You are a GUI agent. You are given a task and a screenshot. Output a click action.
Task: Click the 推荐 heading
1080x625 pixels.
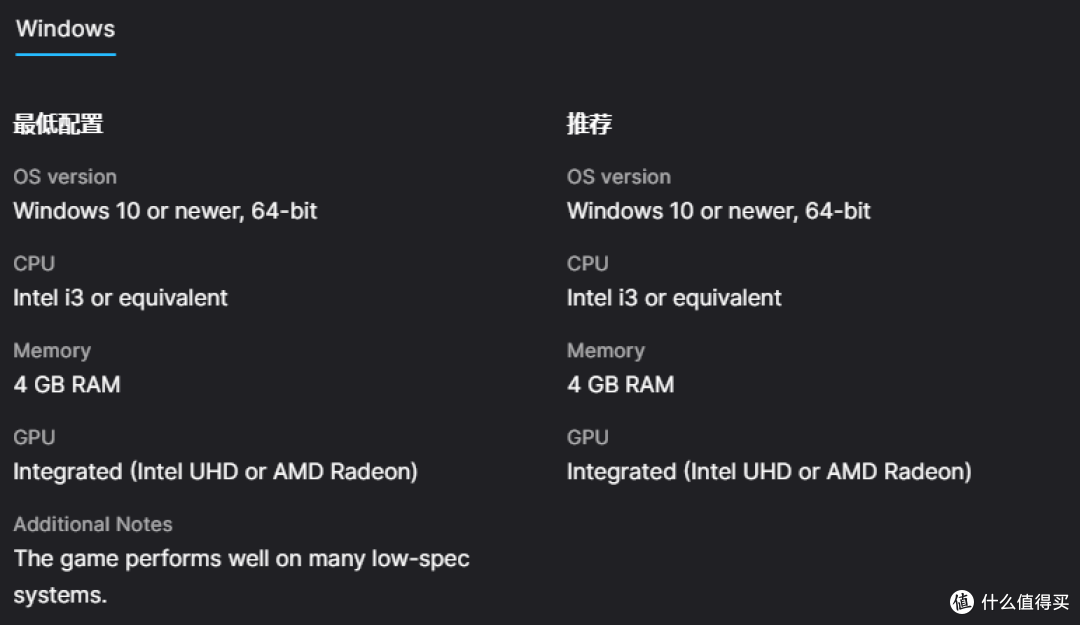click(589, 124)
